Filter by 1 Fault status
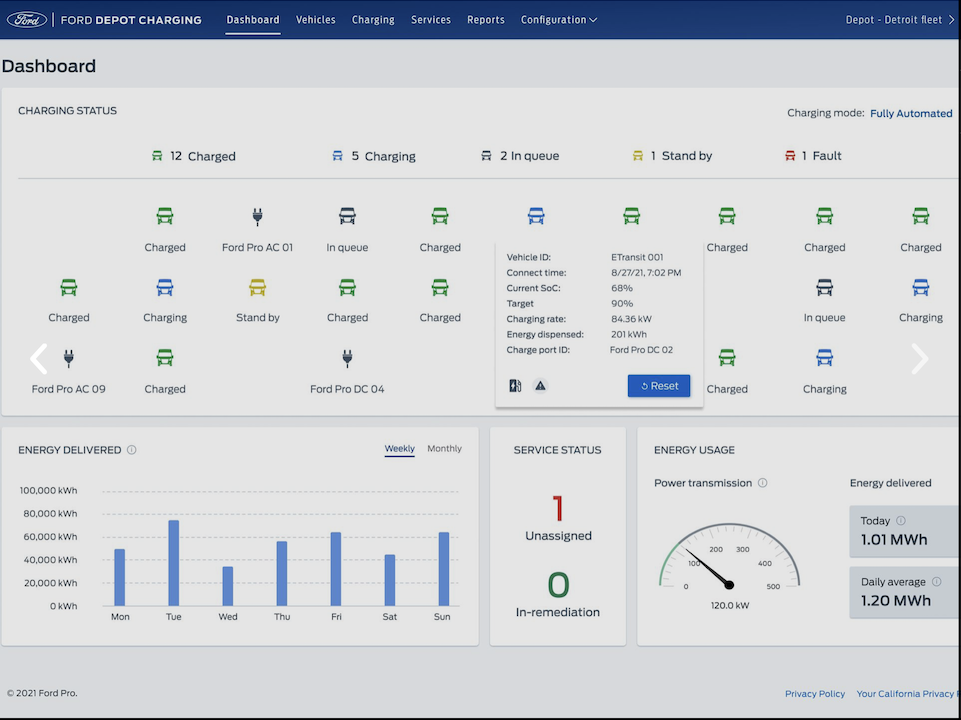This screenshot has width=961, height=720. click(x=813, y=156)
